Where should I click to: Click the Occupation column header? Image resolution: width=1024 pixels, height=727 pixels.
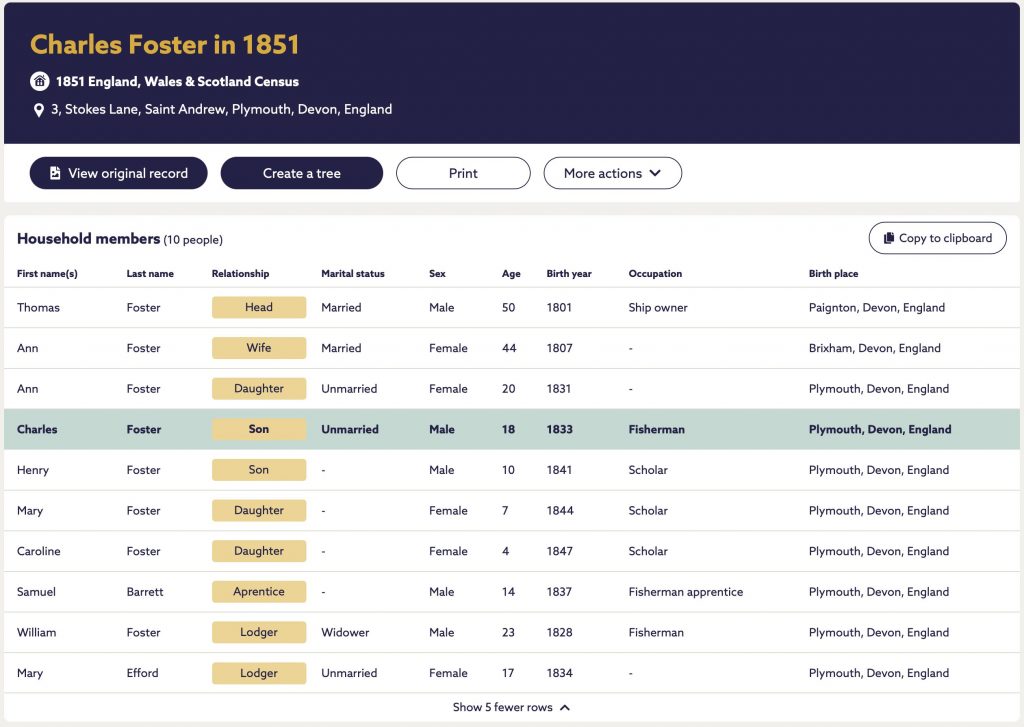(x=655, y=274)
